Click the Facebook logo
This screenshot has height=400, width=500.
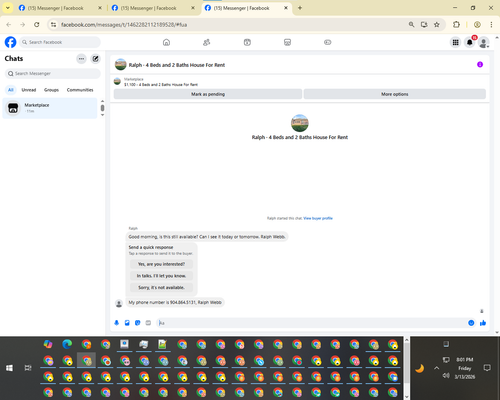10,42
